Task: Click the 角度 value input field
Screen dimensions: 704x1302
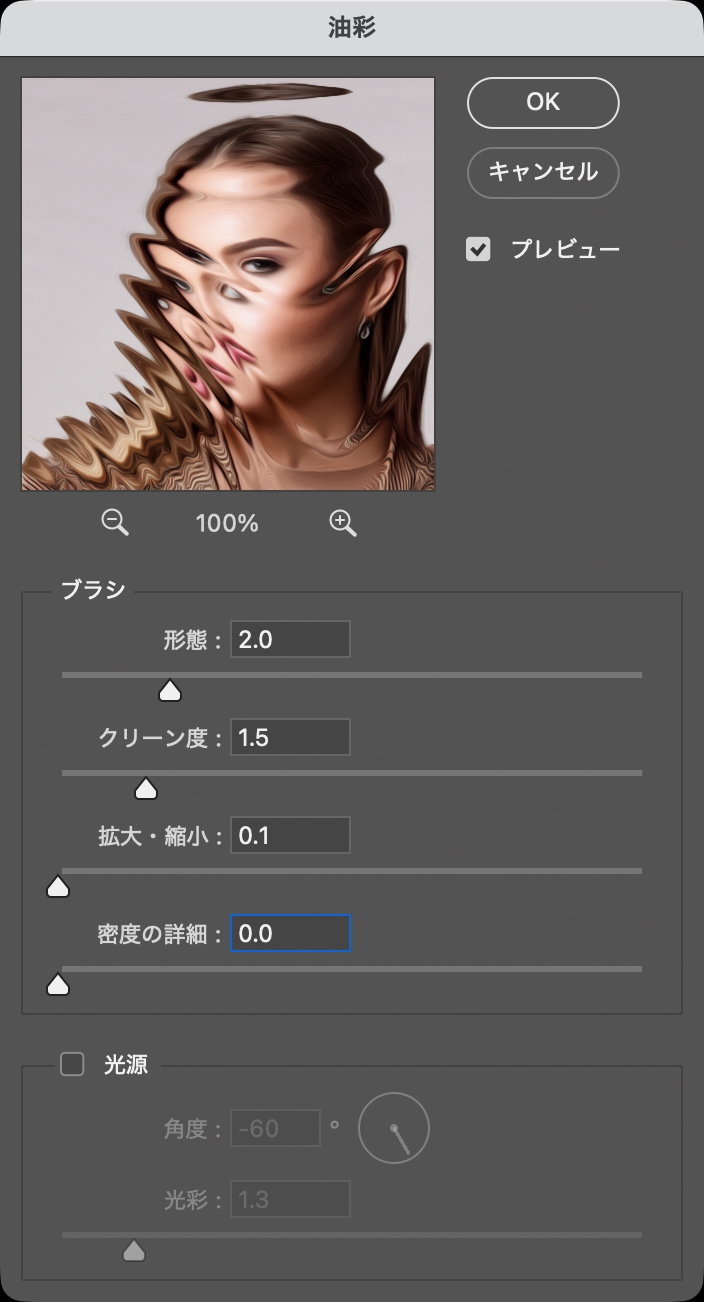Action: pos(275,1128)
